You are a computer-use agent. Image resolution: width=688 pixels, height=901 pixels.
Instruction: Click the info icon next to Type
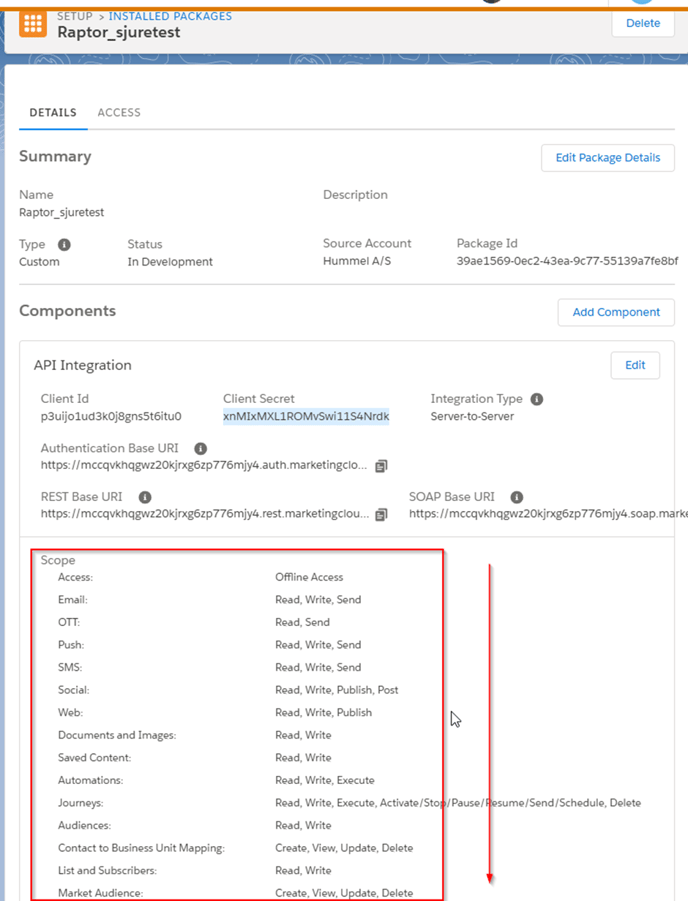[x=64, y=244]
